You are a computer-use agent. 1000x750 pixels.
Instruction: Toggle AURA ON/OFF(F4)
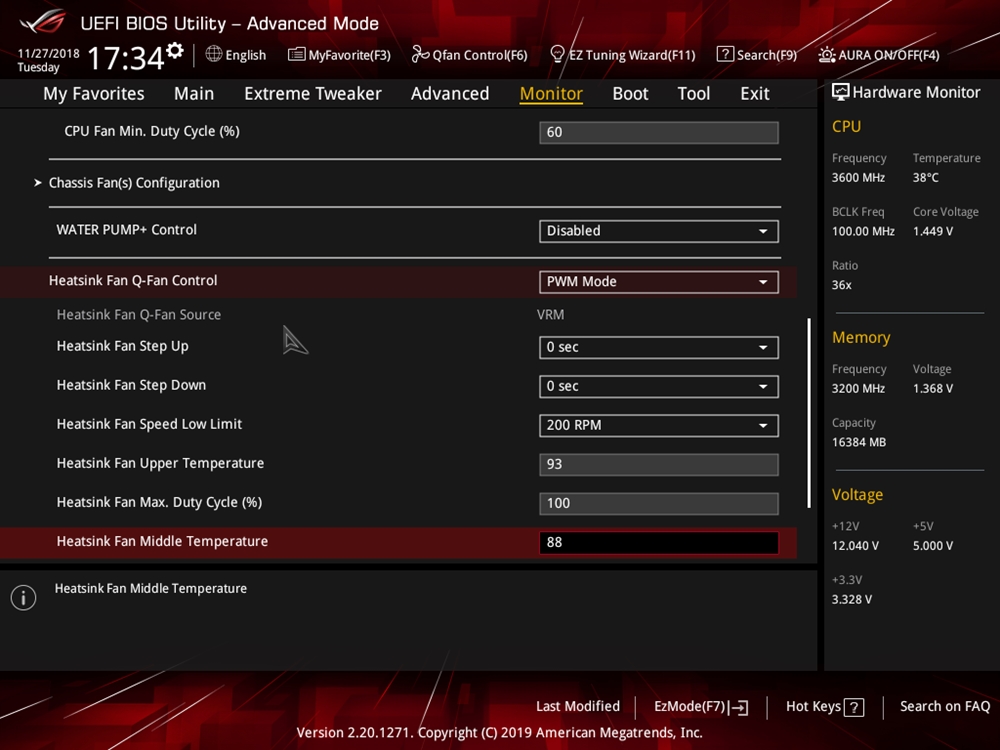879,55
